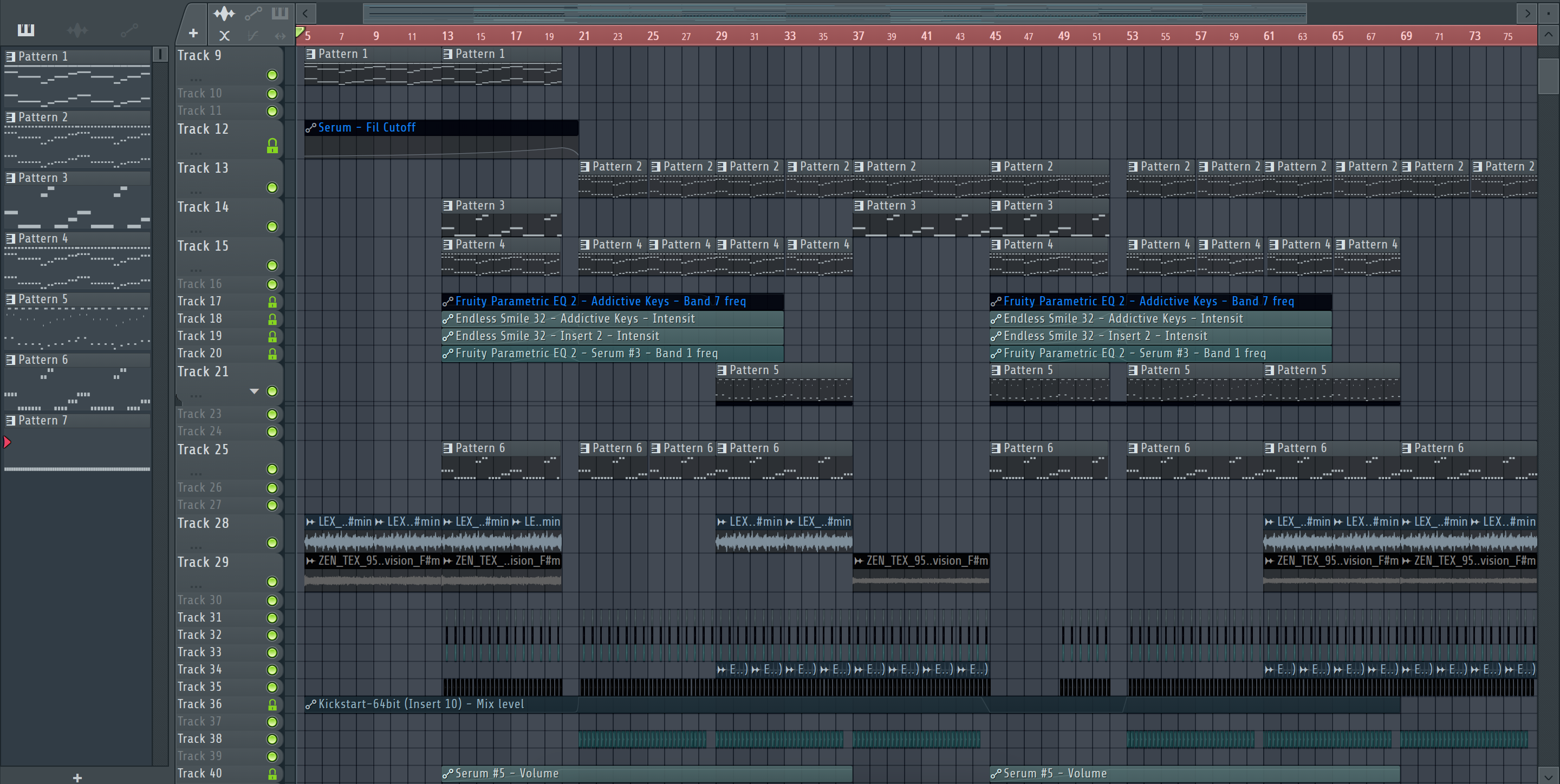
Task: Open menu icon of Pattern 1 clip at bar 5
Action: coord(311,54)
